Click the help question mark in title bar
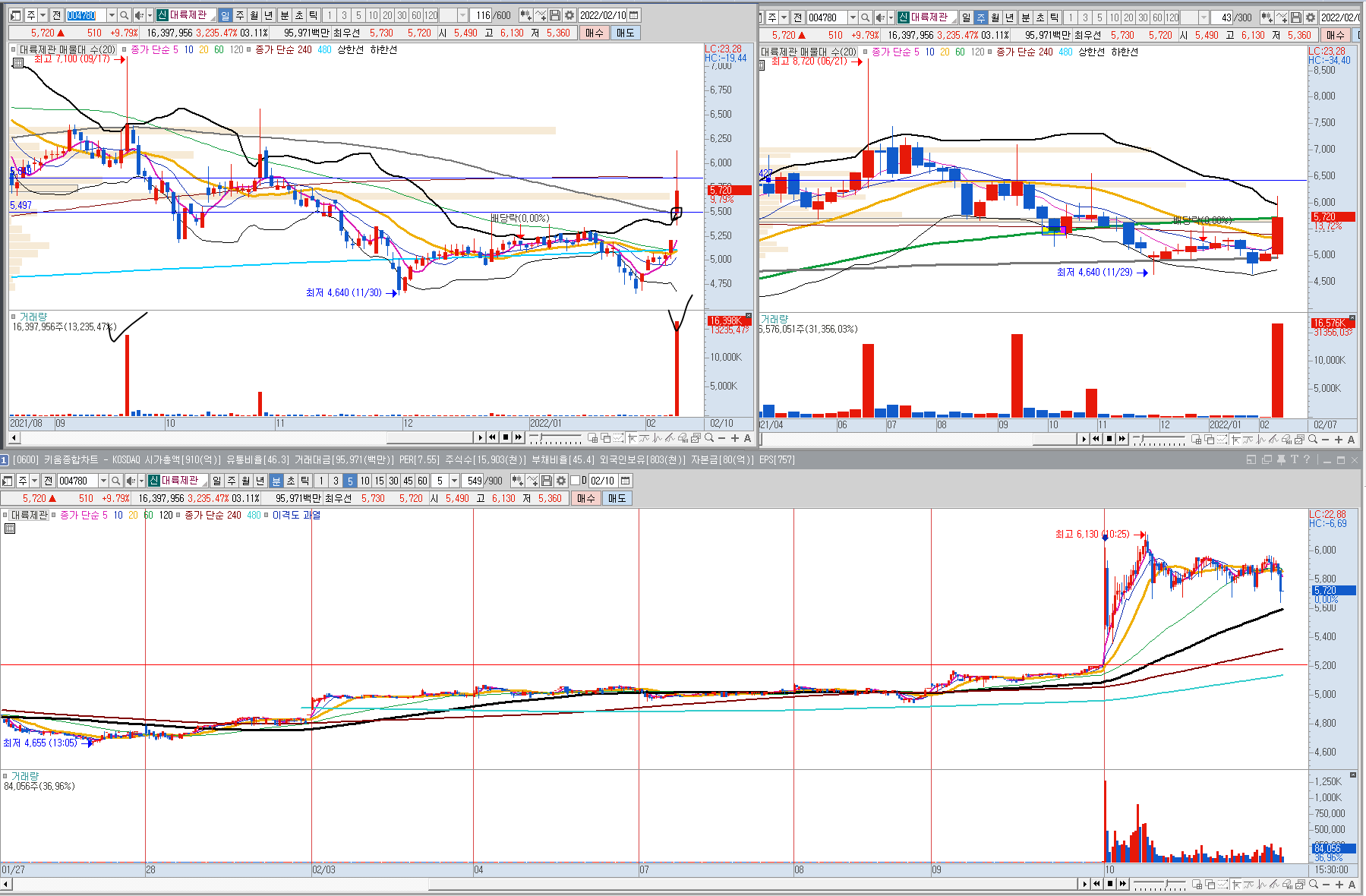The width and height of the screenshot is (1366, 896). tap(1307, 459)
